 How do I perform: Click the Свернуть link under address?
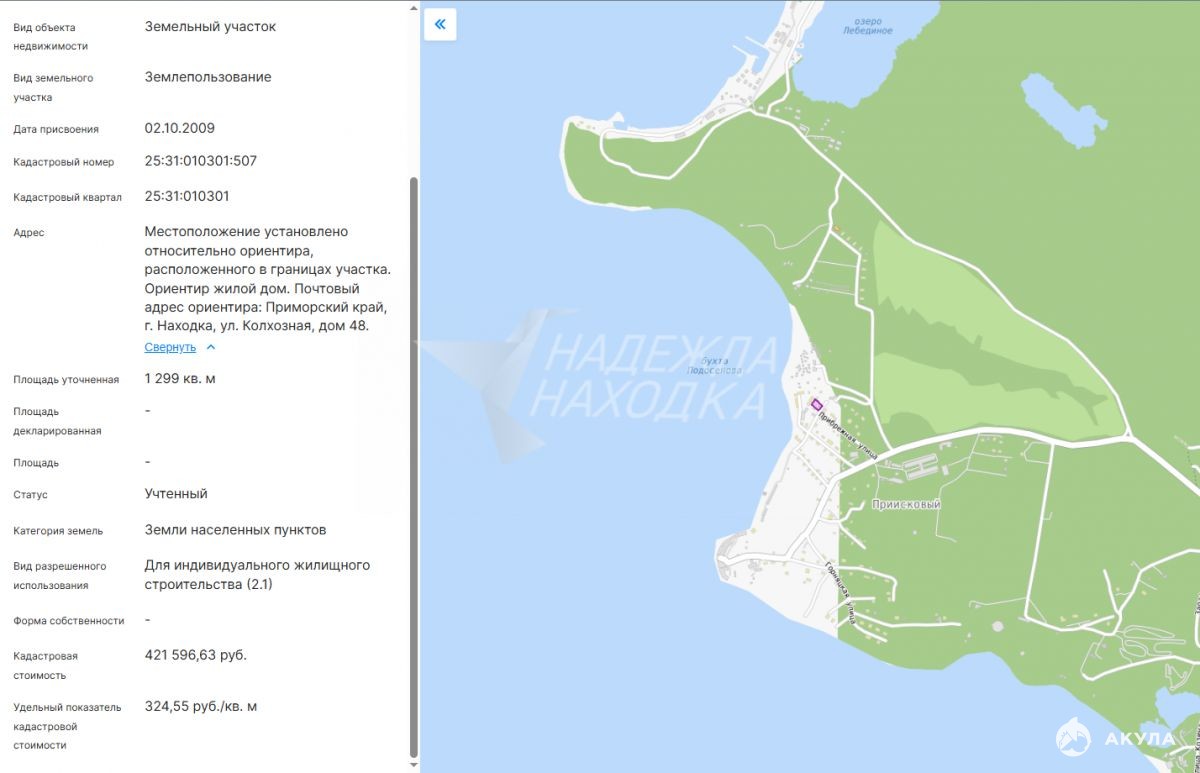[x=170, y=347]
